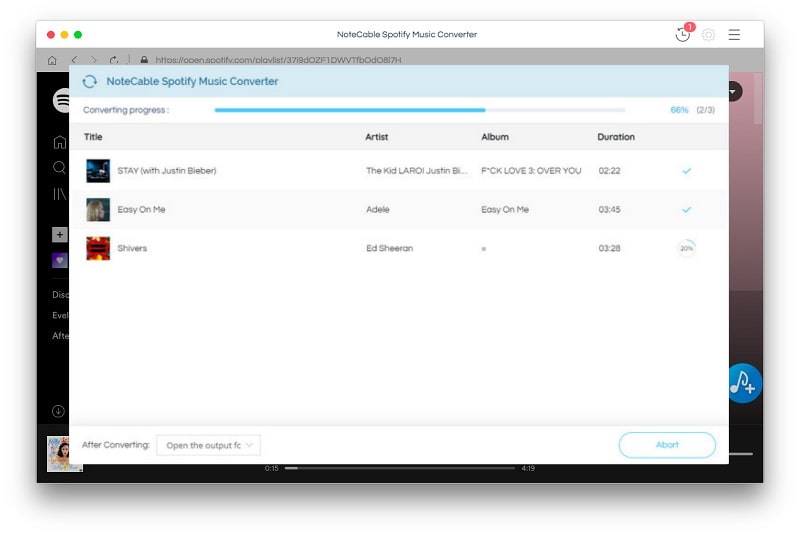Click the Abort button
The width and height of the screenshot is (800, 535).
667,445
